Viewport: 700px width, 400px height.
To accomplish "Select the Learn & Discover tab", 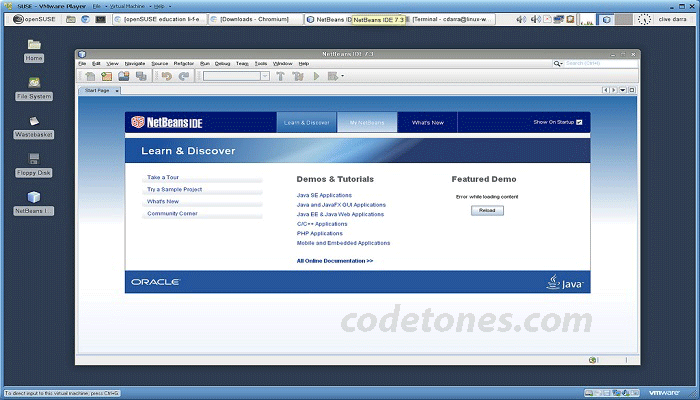I will 306,122.
